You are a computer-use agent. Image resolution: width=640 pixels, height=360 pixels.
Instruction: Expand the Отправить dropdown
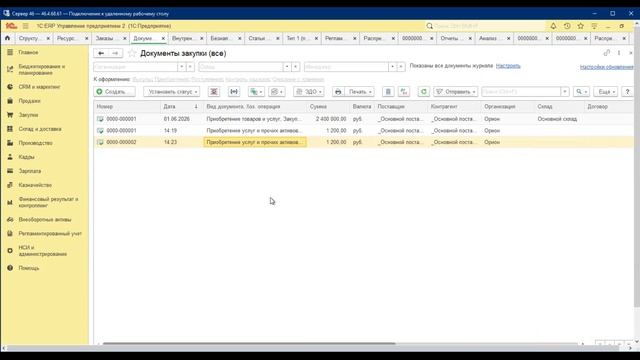[456, 92]
